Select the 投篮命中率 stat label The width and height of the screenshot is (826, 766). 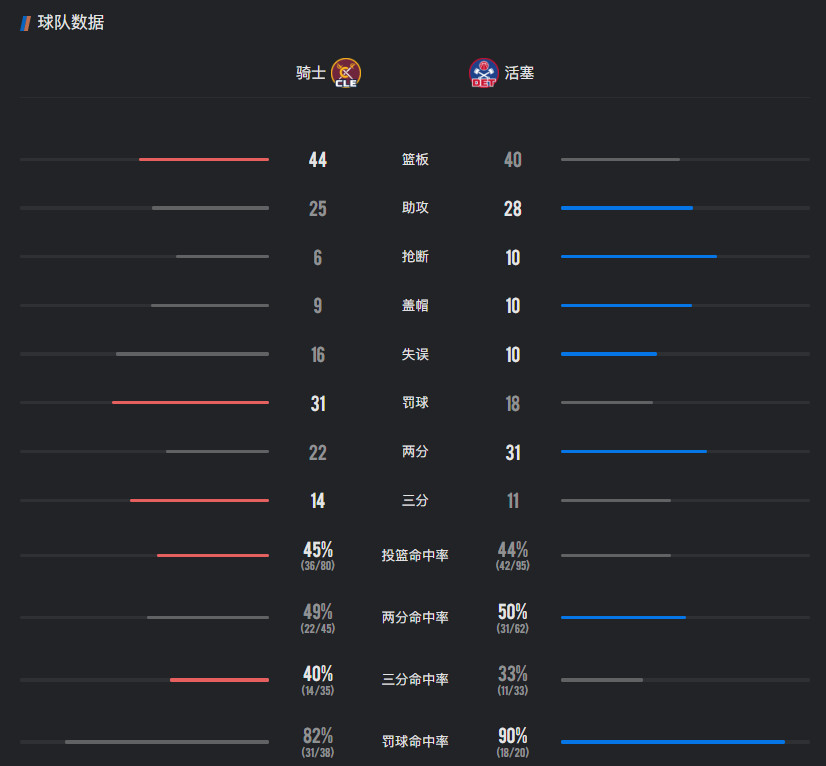(x=415, y=555)
